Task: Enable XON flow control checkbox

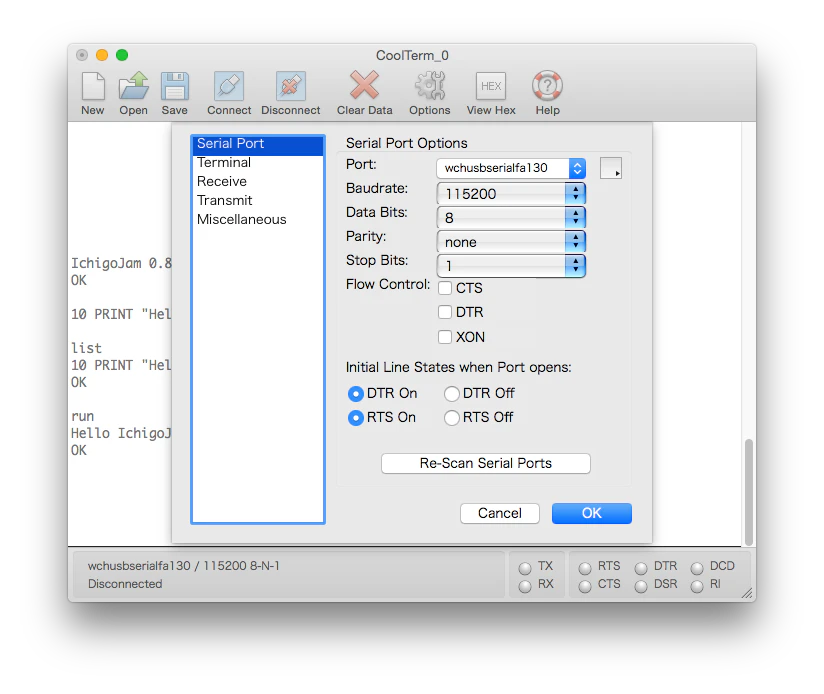Action: click(x=445, y=337)
